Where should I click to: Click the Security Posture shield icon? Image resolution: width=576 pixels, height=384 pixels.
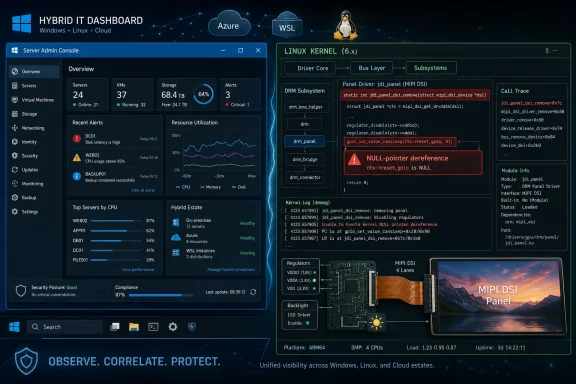tap(21, 291)
